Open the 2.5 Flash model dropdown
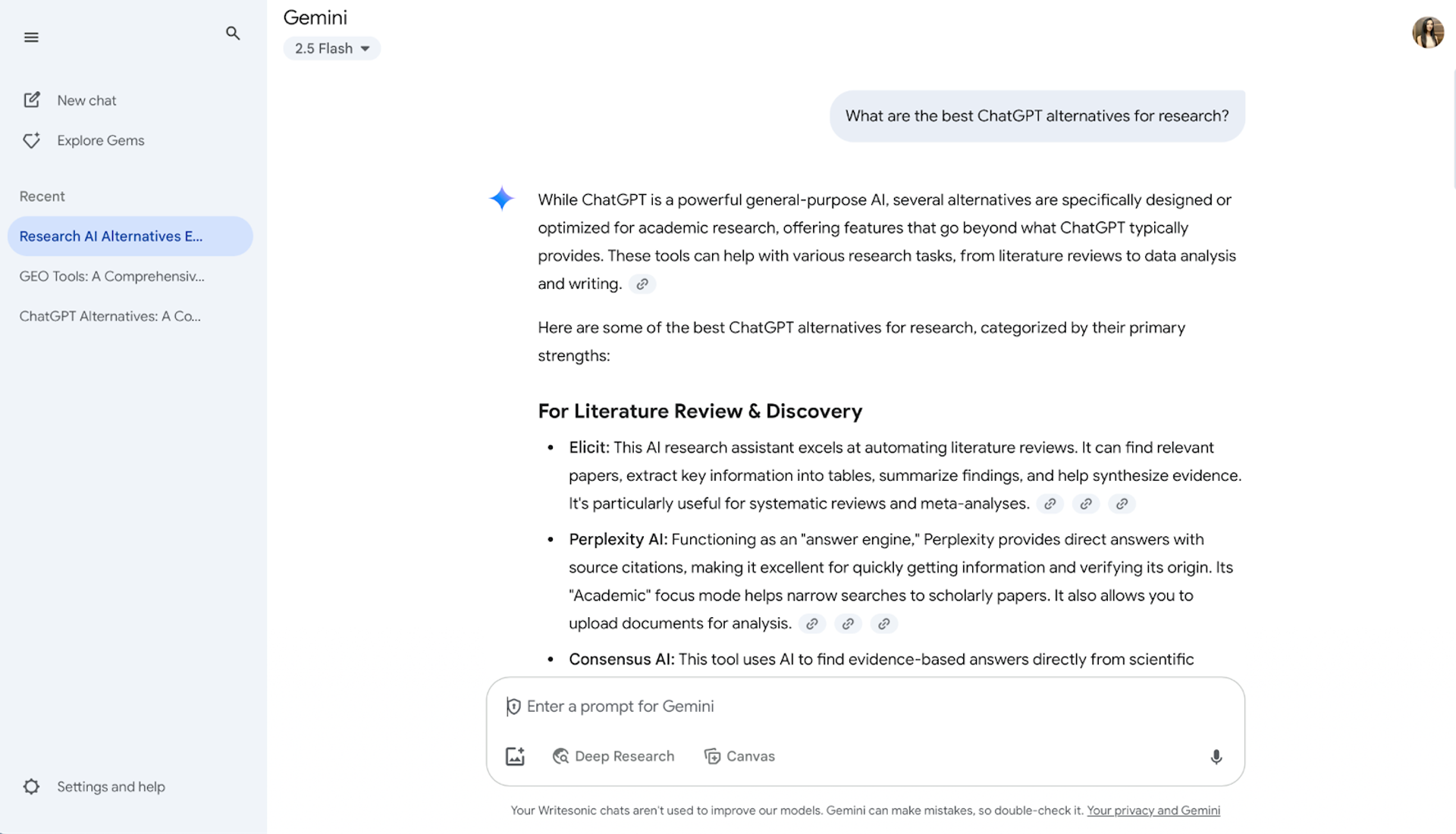The width and height of the screenshot is (1456, 834). [332, 49]
